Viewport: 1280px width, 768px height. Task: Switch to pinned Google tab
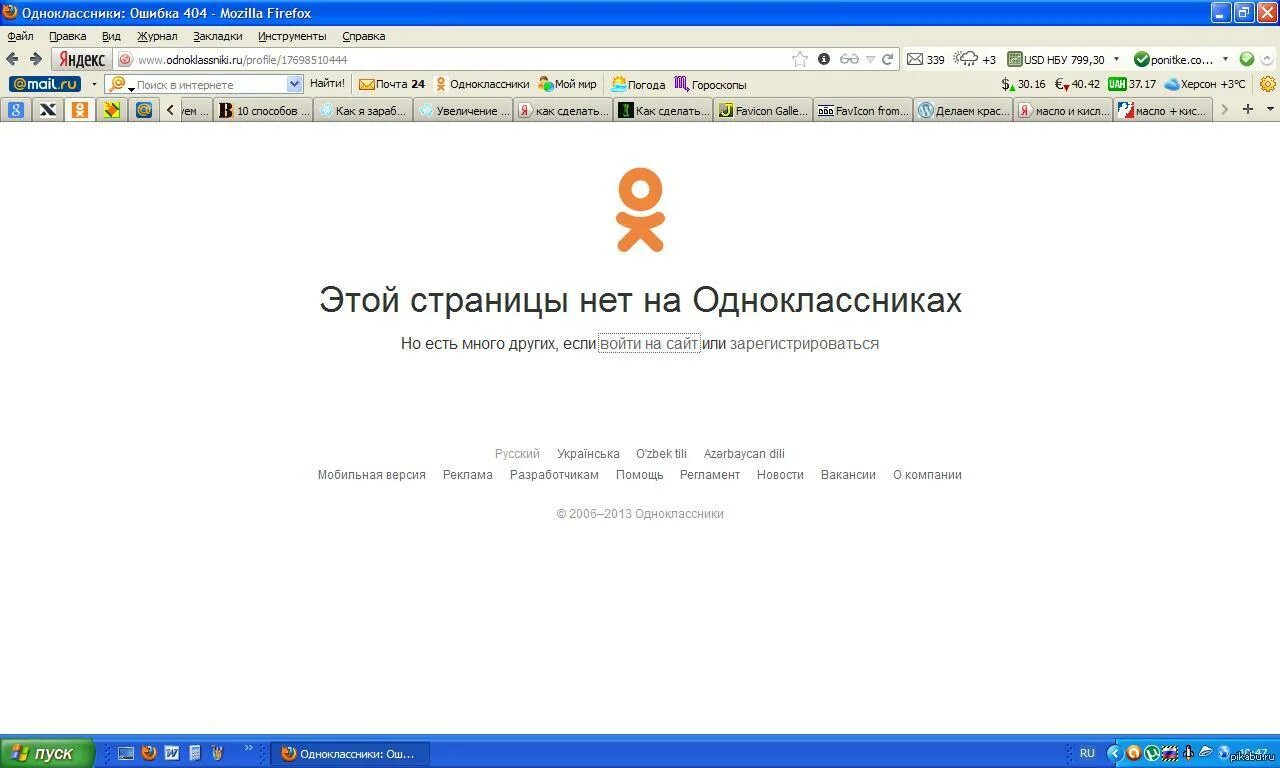(16, 110)
